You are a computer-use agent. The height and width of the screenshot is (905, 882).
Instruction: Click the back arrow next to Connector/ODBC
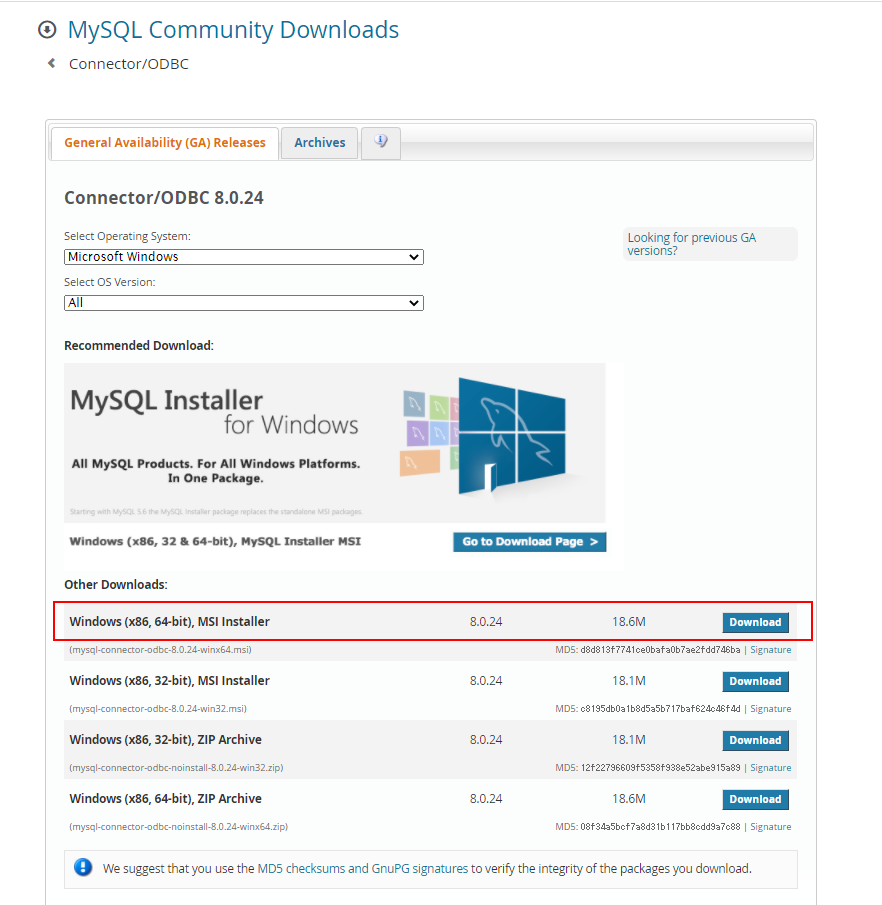tap(51, 64)
